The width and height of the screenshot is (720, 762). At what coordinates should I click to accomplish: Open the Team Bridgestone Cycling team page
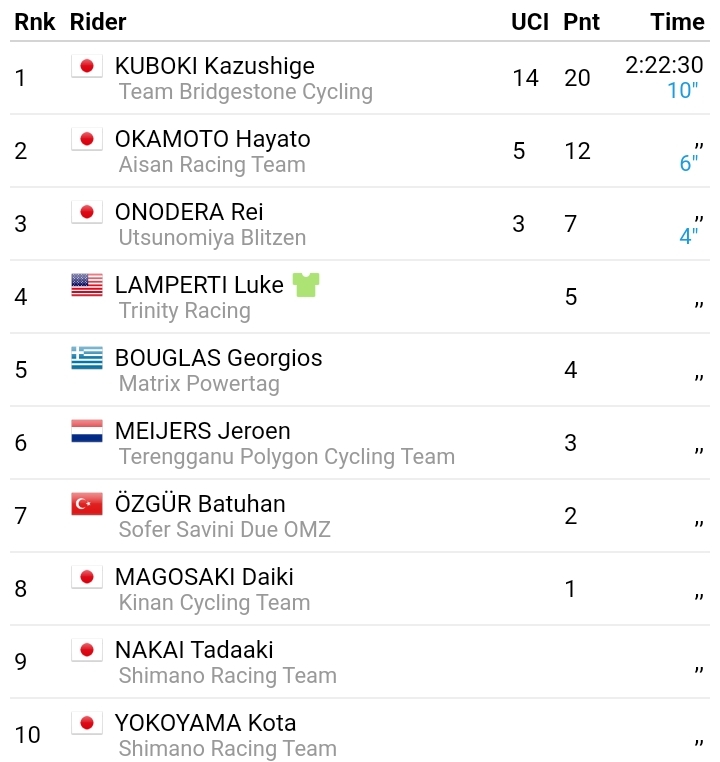click(x=245, y=92)
